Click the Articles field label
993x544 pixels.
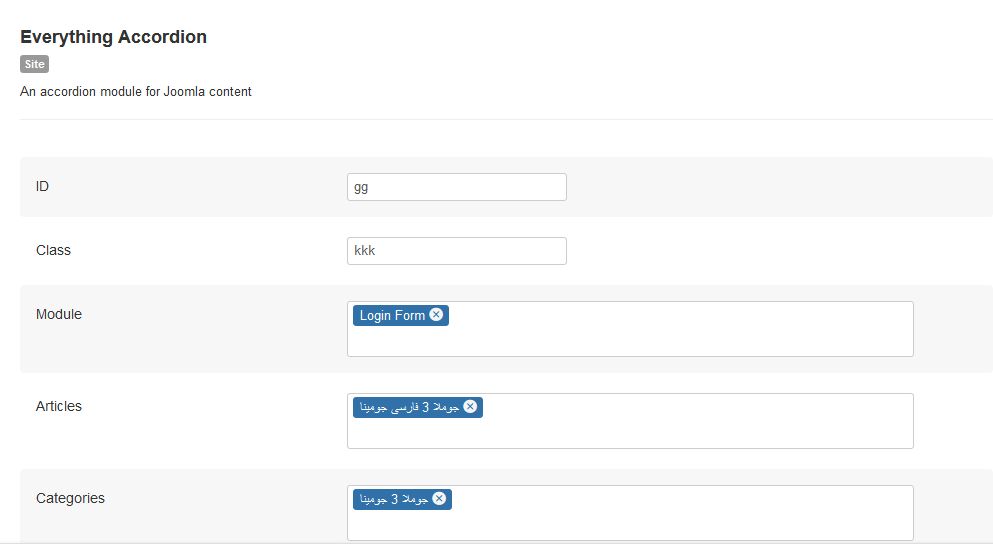(x=59, y=406)
